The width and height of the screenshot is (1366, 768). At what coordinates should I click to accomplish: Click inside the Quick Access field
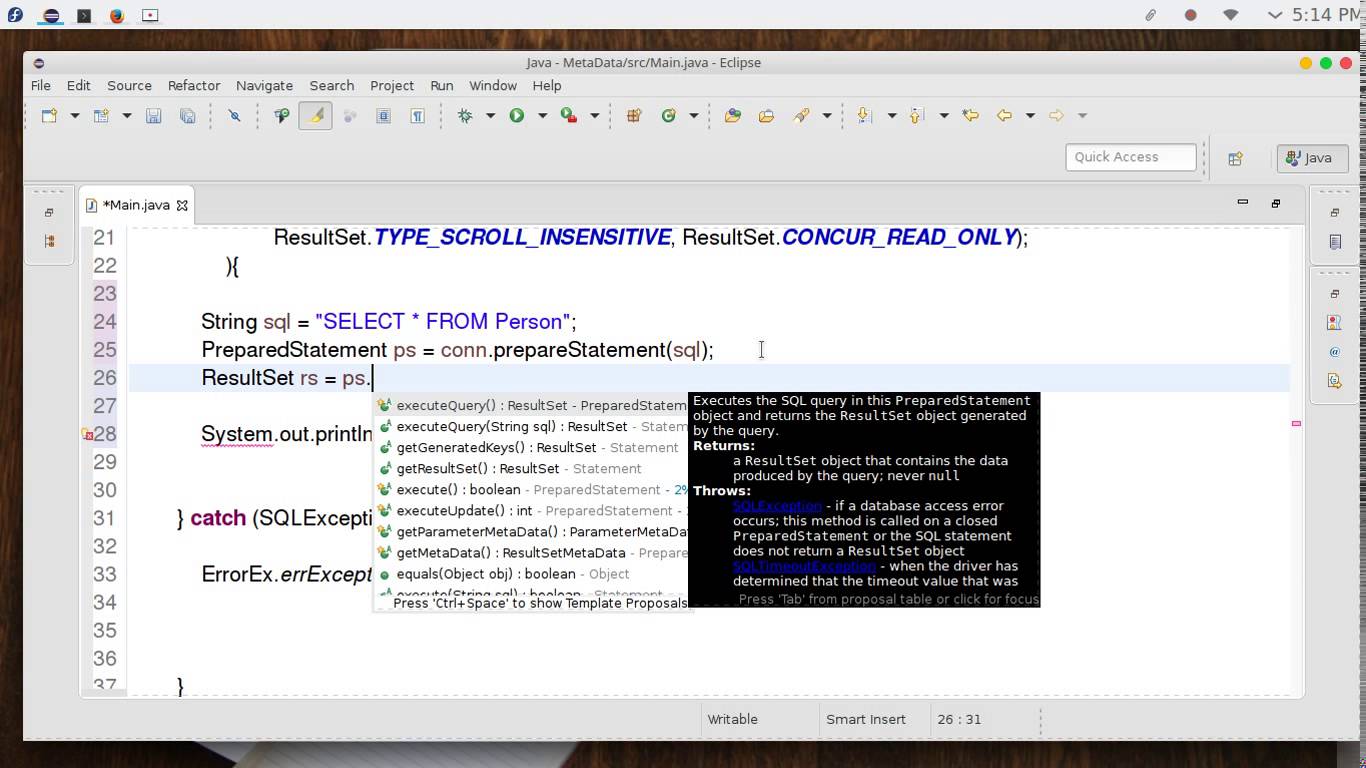[1130, 157]
